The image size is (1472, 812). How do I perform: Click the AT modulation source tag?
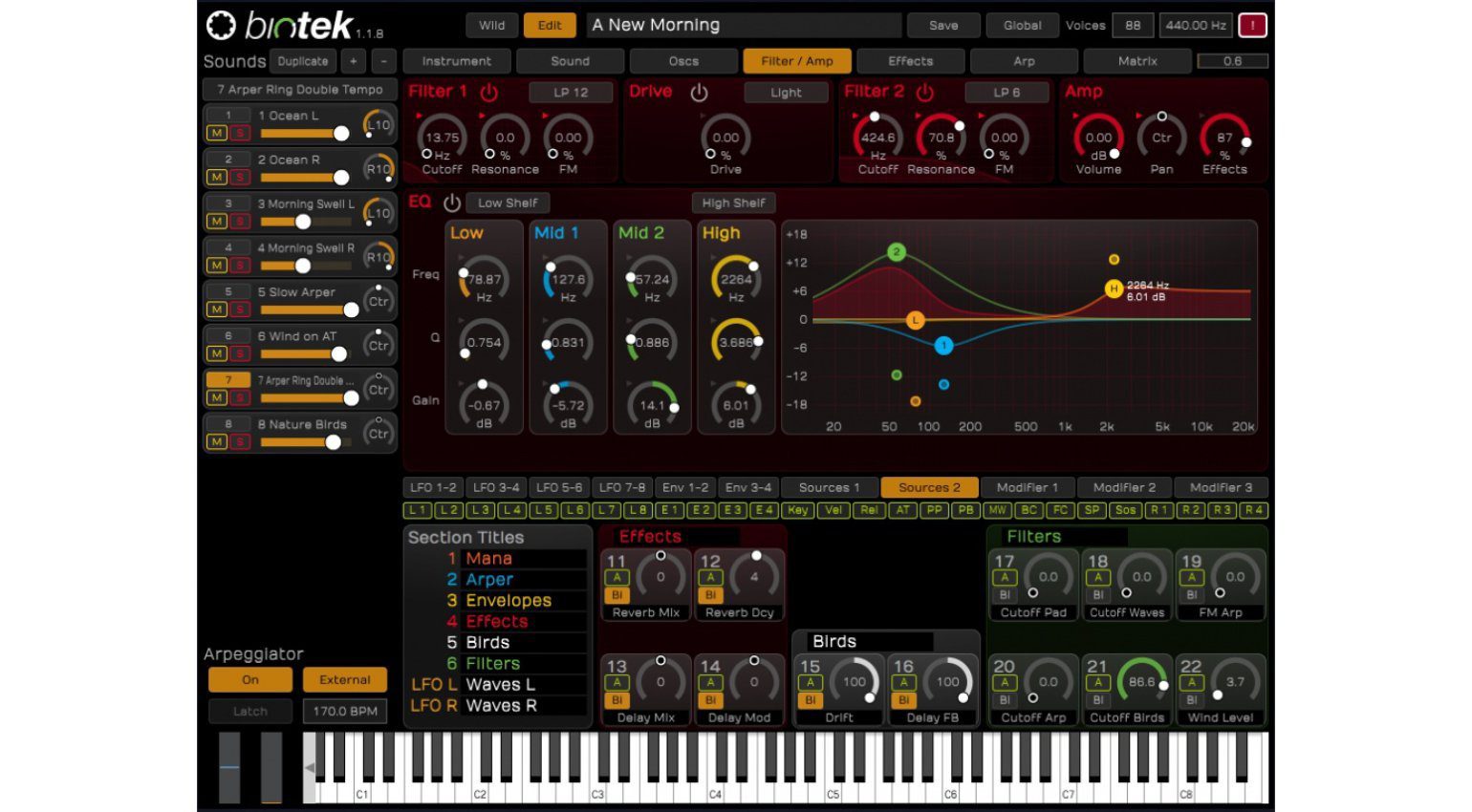(x=902, y=510)
